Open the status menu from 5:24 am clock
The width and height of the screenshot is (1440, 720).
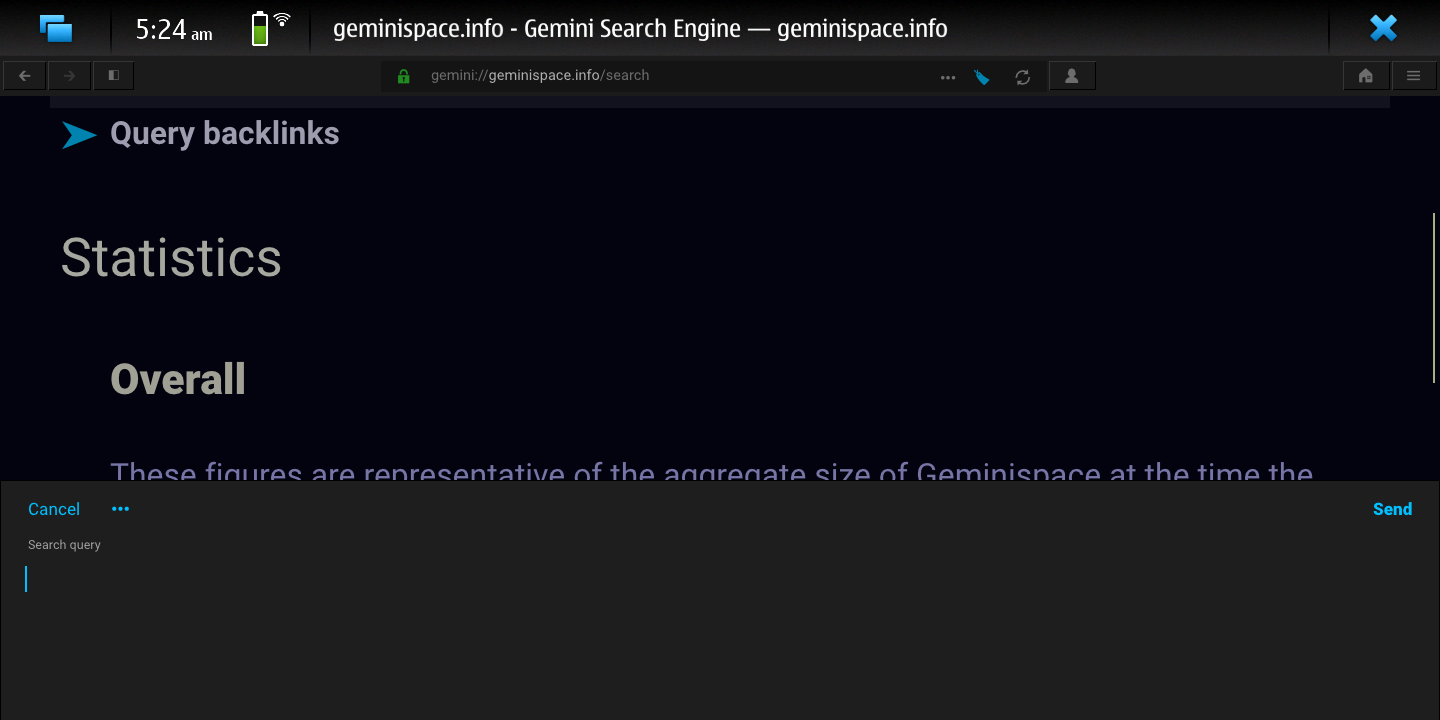(173, 30)
